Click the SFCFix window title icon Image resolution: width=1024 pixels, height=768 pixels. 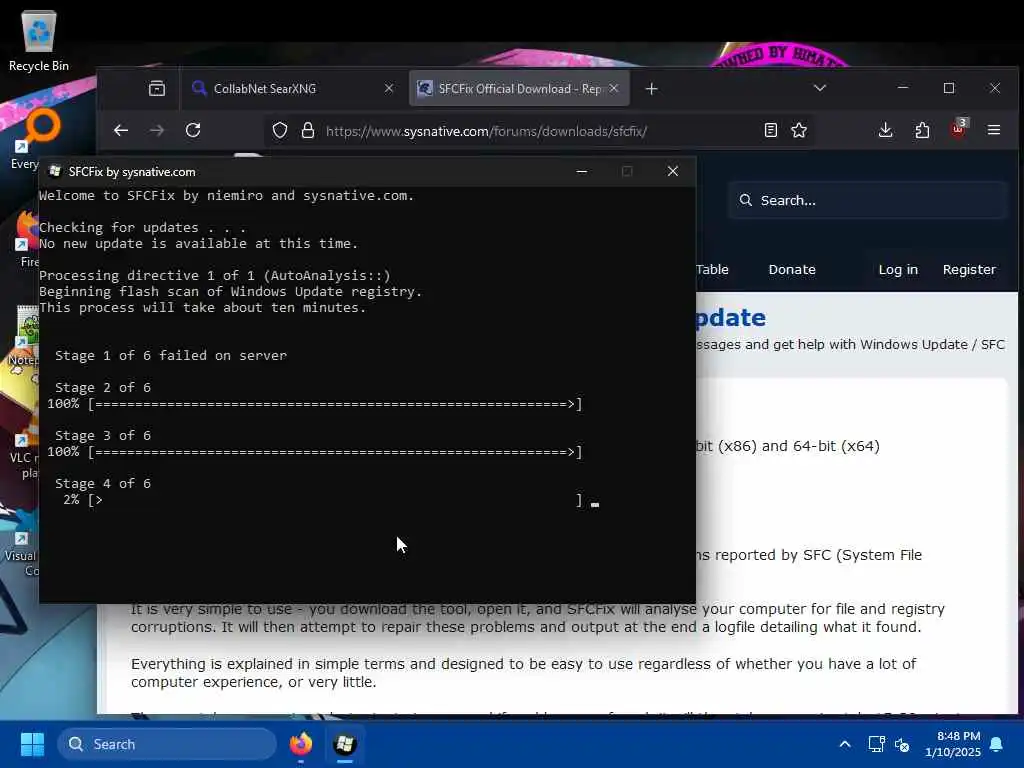click(55, 171)
